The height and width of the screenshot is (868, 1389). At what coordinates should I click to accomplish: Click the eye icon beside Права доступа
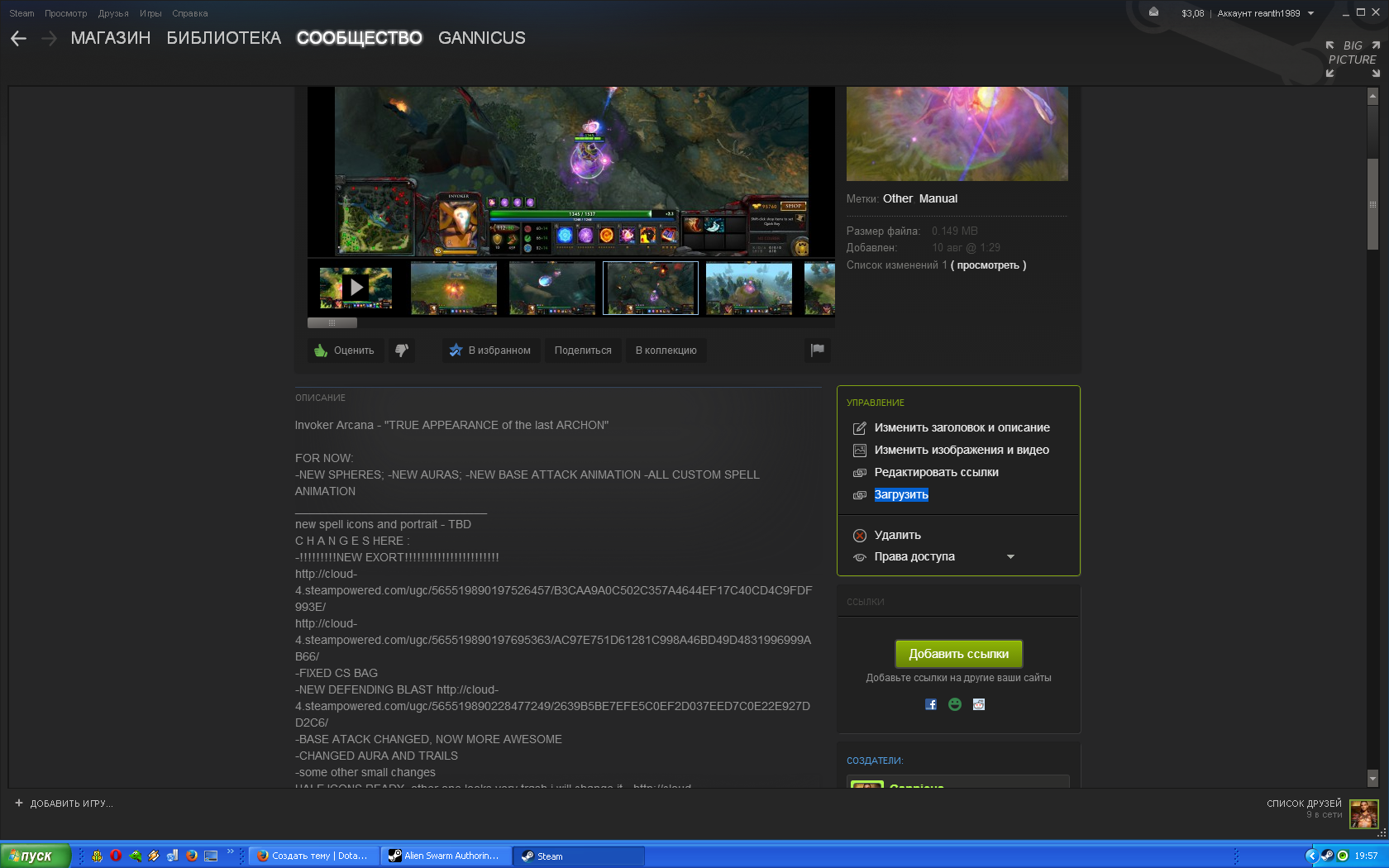click(860, 557)
